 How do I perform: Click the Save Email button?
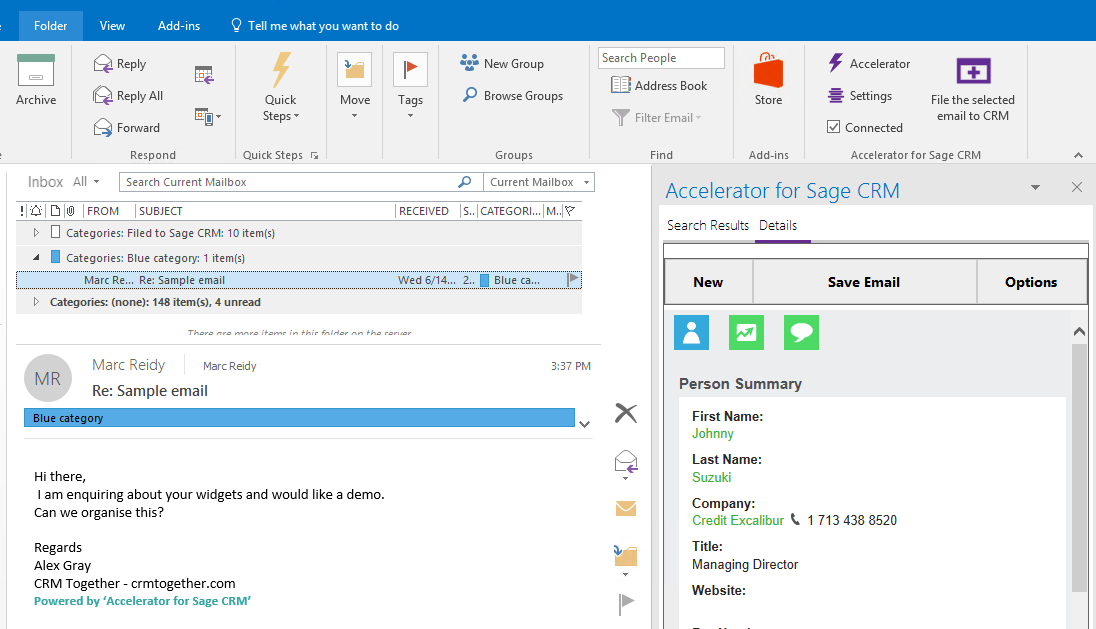click(864, 282)
